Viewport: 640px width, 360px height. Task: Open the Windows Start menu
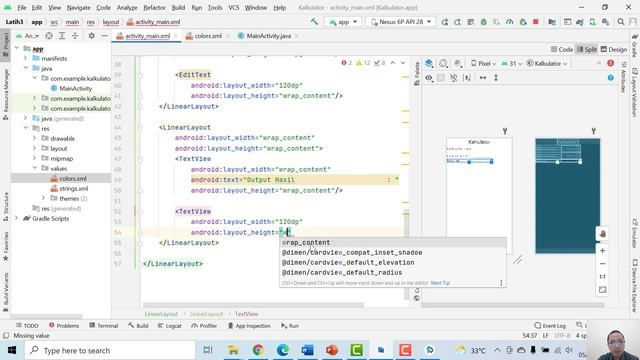point(11,350)
